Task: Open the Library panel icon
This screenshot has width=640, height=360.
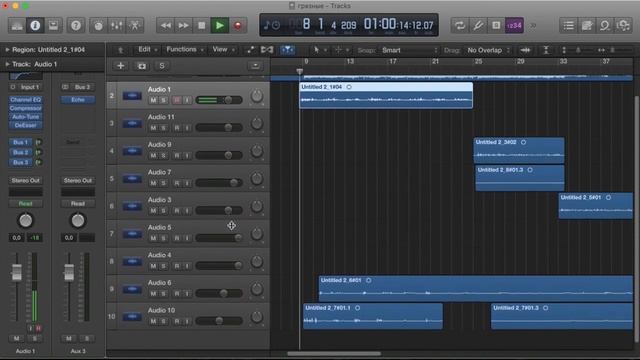Action: point(17,26)
